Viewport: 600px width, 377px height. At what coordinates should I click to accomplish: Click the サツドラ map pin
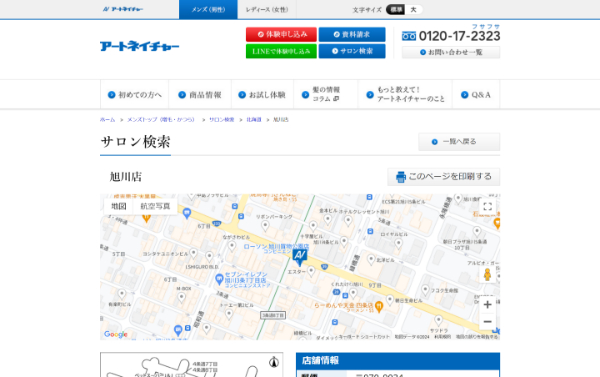pyautogui.click(x=439, y=320)
